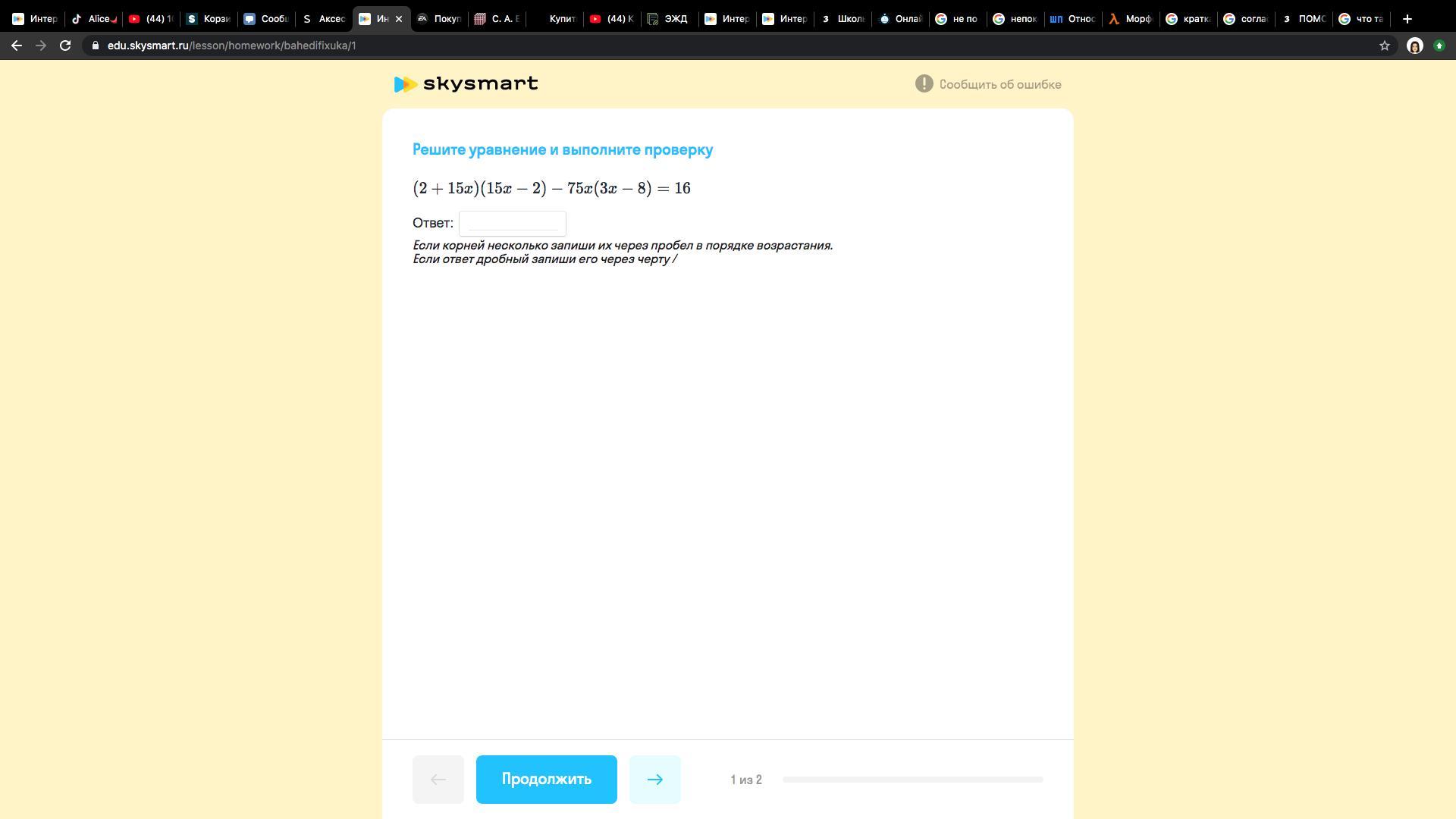
Task: Switch to the Alice TikTok tab
Action: 94,19
